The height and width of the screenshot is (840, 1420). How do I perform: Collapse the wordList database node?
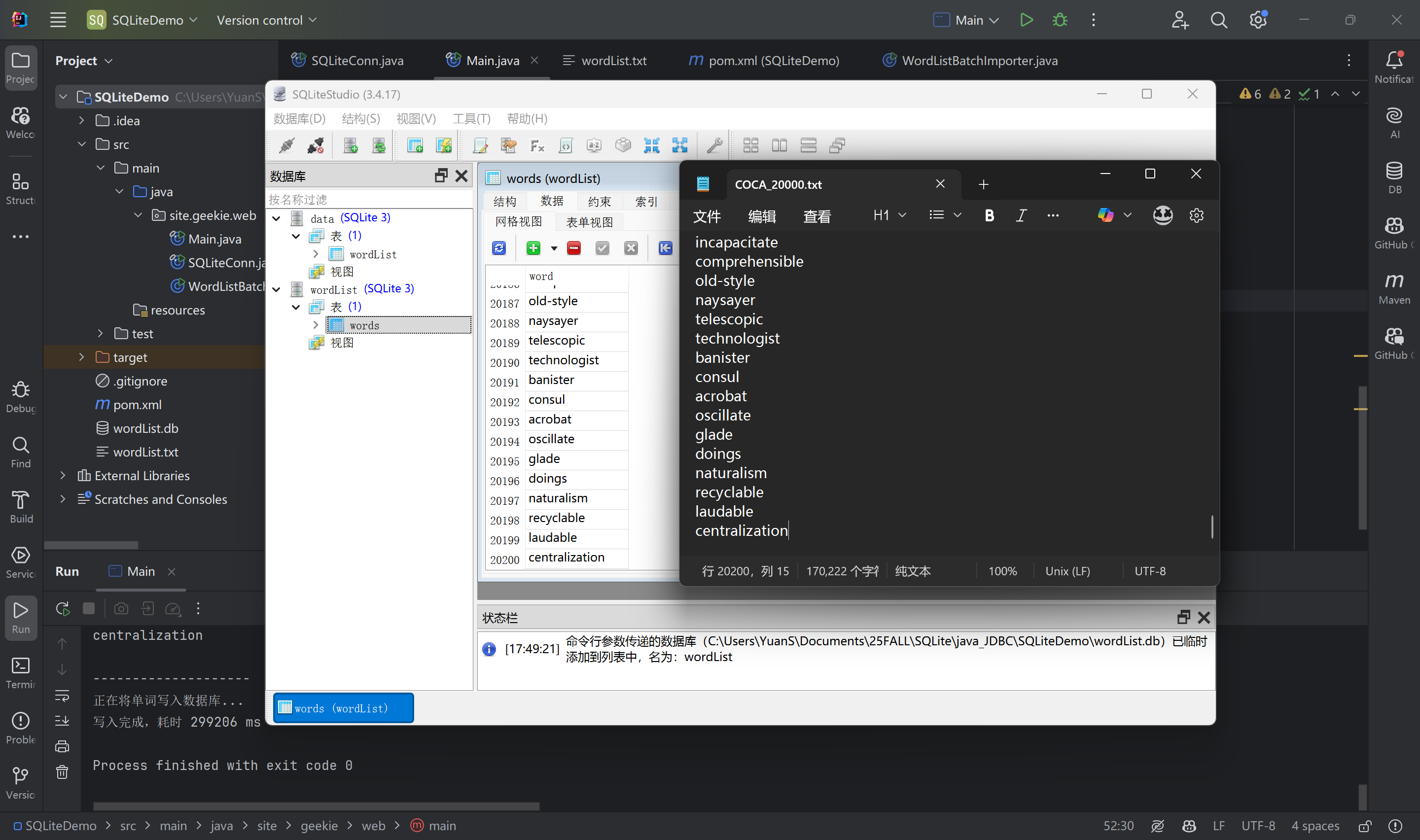276,289
